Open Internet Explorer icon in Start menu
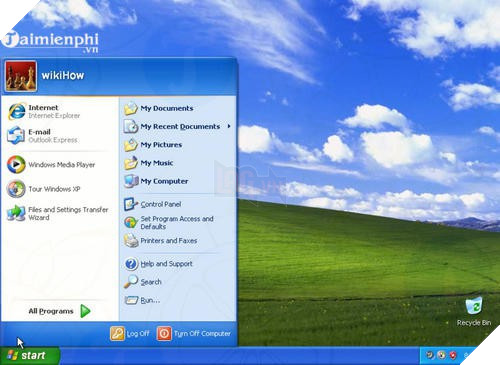Image resolution: width=500 pixels, height=365 pixels. click(x=16, y=111)
